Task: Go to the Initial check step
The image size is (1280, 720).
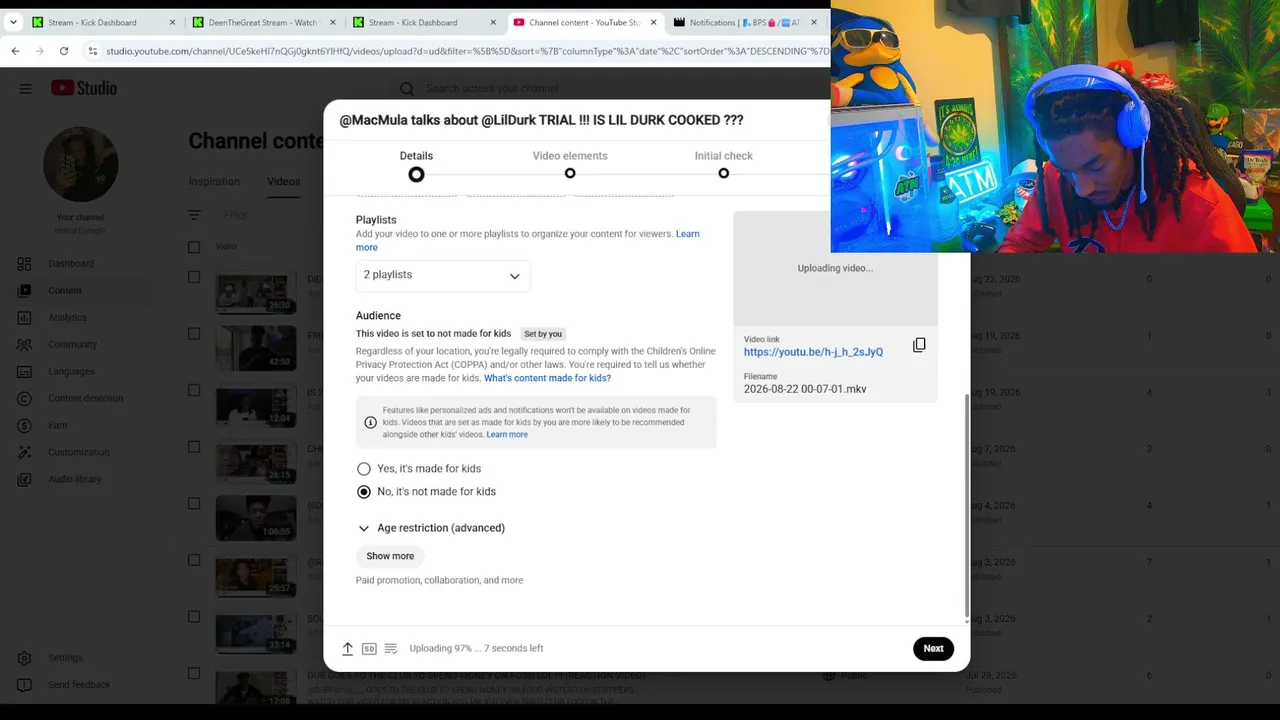Action: point(724,164)
